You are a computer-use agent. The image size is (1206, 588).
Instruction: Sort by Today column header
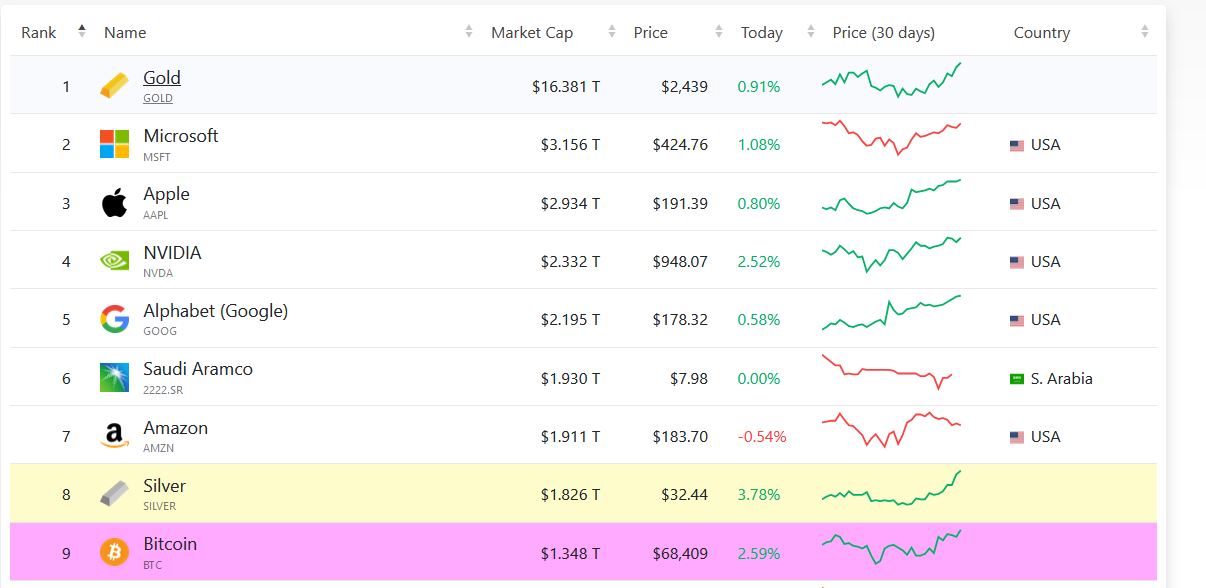[x=761, y=33]
